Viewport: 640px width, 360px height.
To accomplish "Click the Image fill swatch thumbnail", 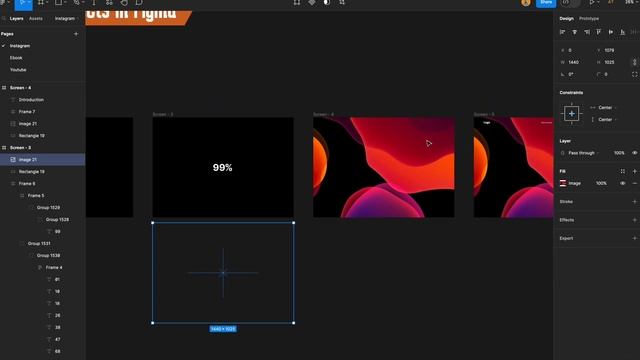I will point(563,183).
